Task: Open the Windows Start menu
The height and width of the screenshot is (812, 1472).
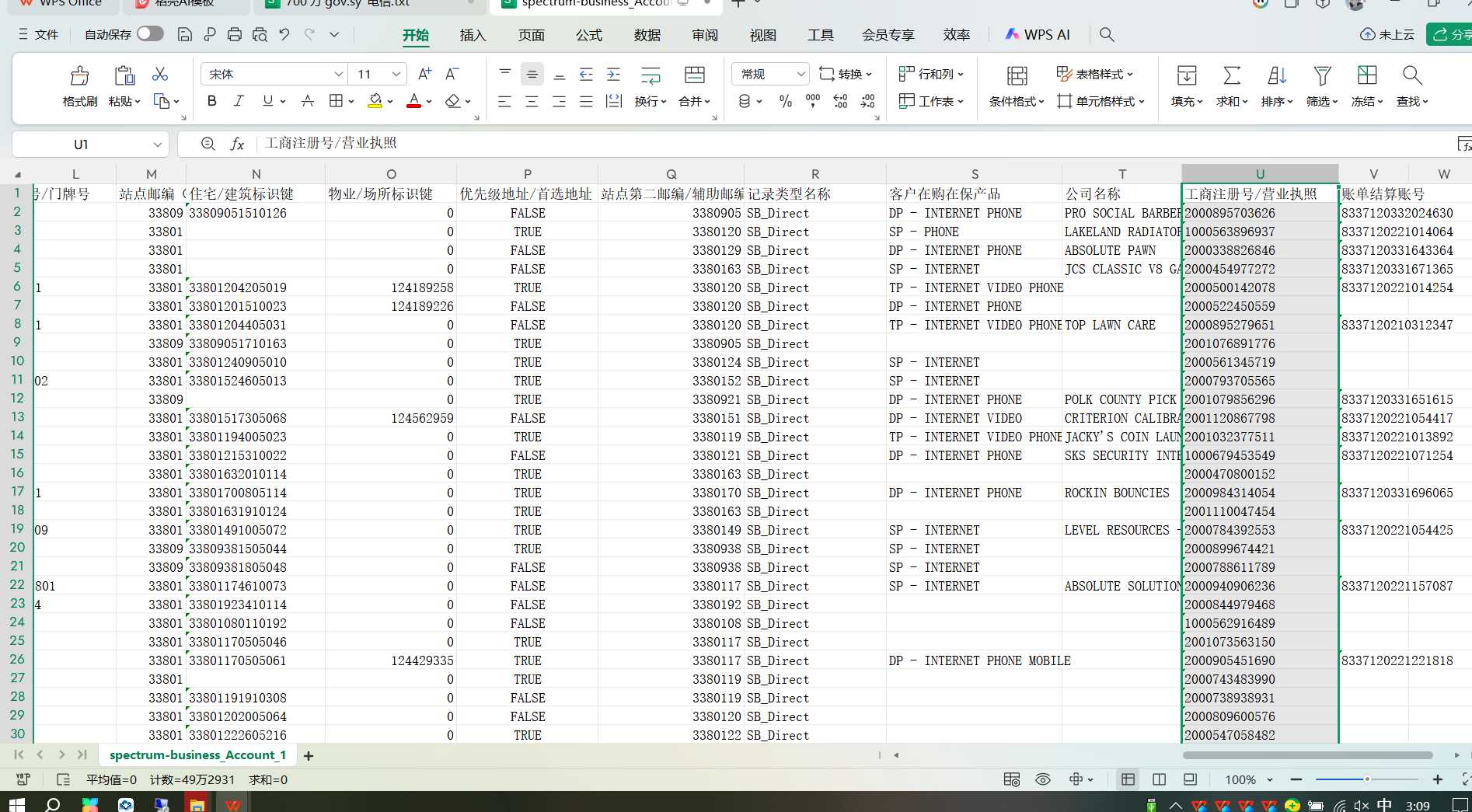Action: (x=16, y=804)
